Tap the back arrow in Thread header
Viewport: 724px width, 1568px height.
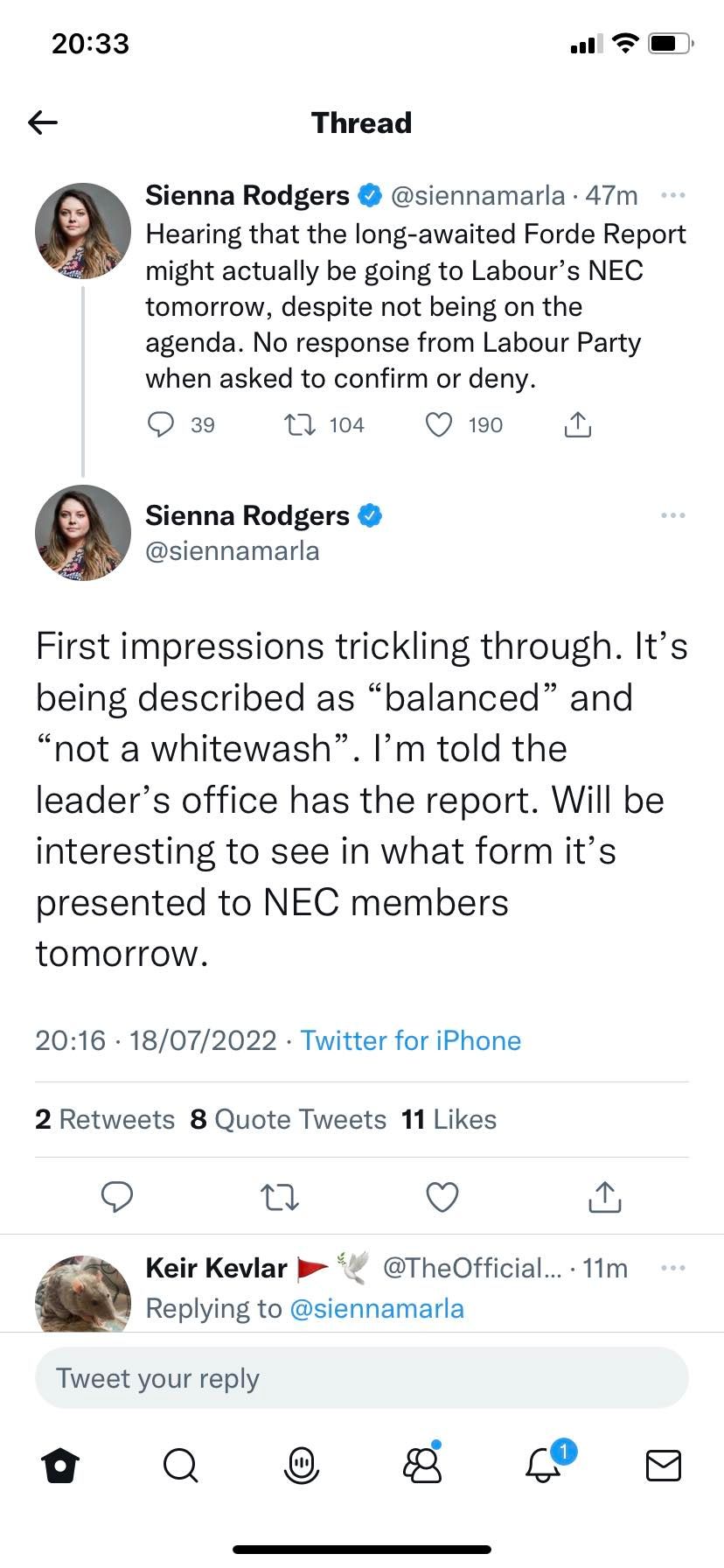point(43,122)
